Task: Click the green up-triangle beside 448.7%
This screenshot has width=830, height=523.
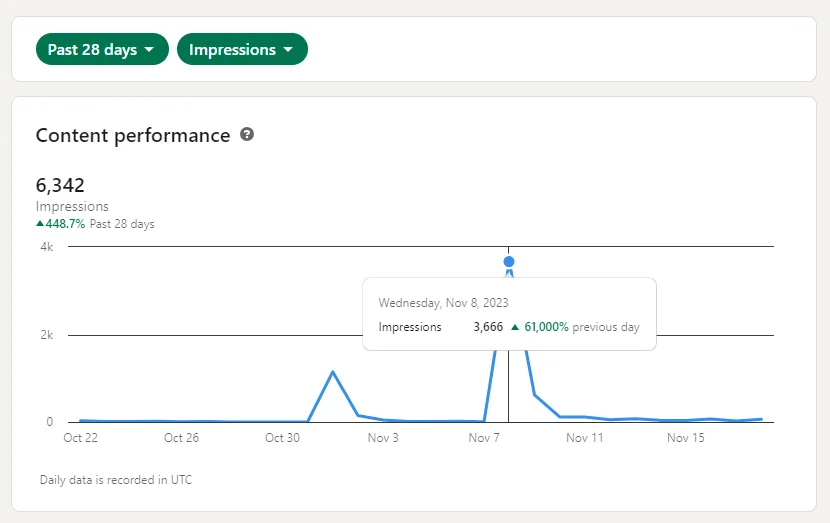Action: [x=40, y=224]
